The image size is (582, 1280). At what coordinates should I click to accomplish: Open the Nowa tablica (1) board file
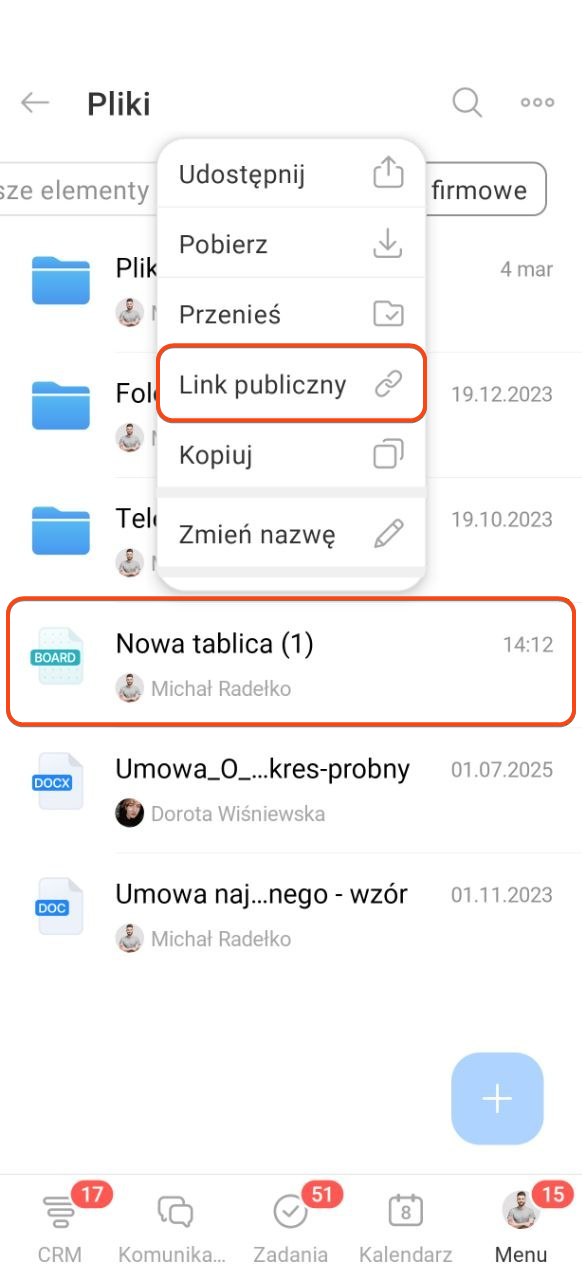pos(291,662)
